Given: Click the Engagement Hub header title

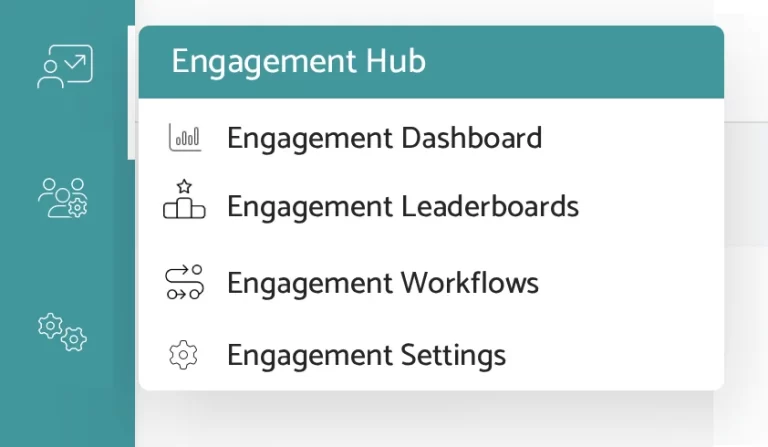Looking at the screenshot, I should [298, 62].
